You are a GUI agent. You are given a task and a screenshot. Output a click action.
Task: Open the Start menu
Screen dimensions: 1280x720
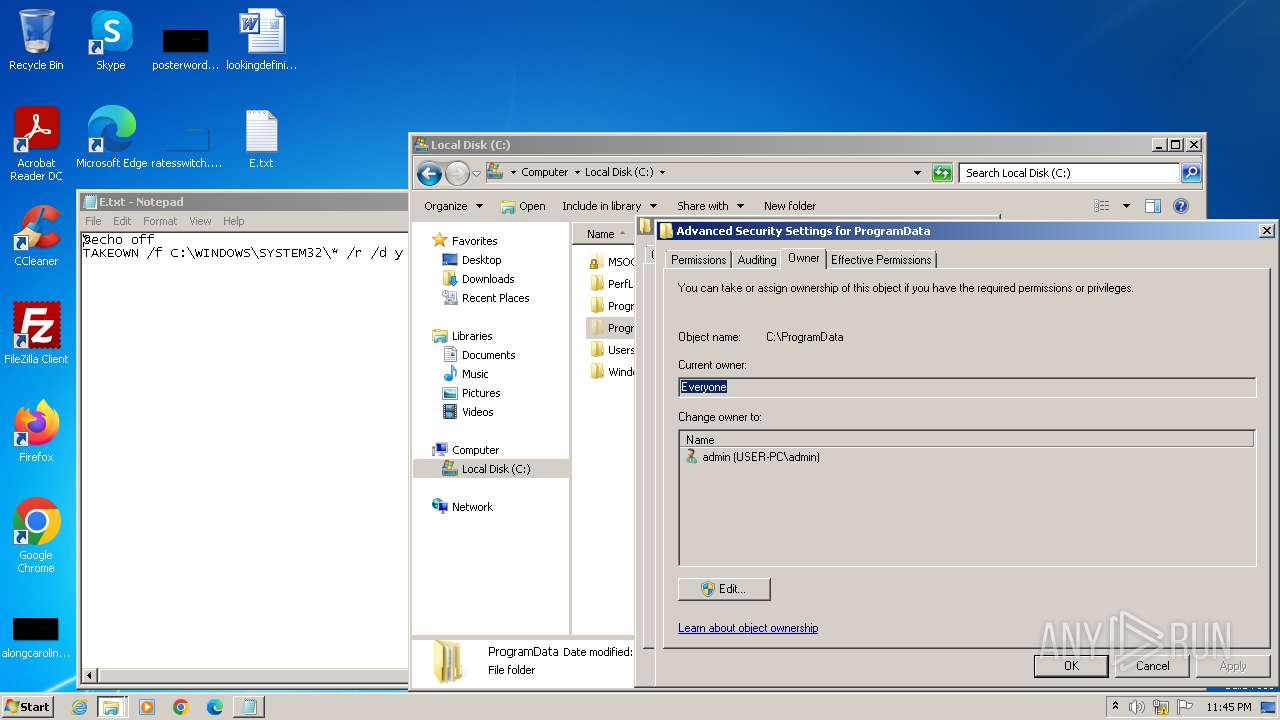pos(28,707)
